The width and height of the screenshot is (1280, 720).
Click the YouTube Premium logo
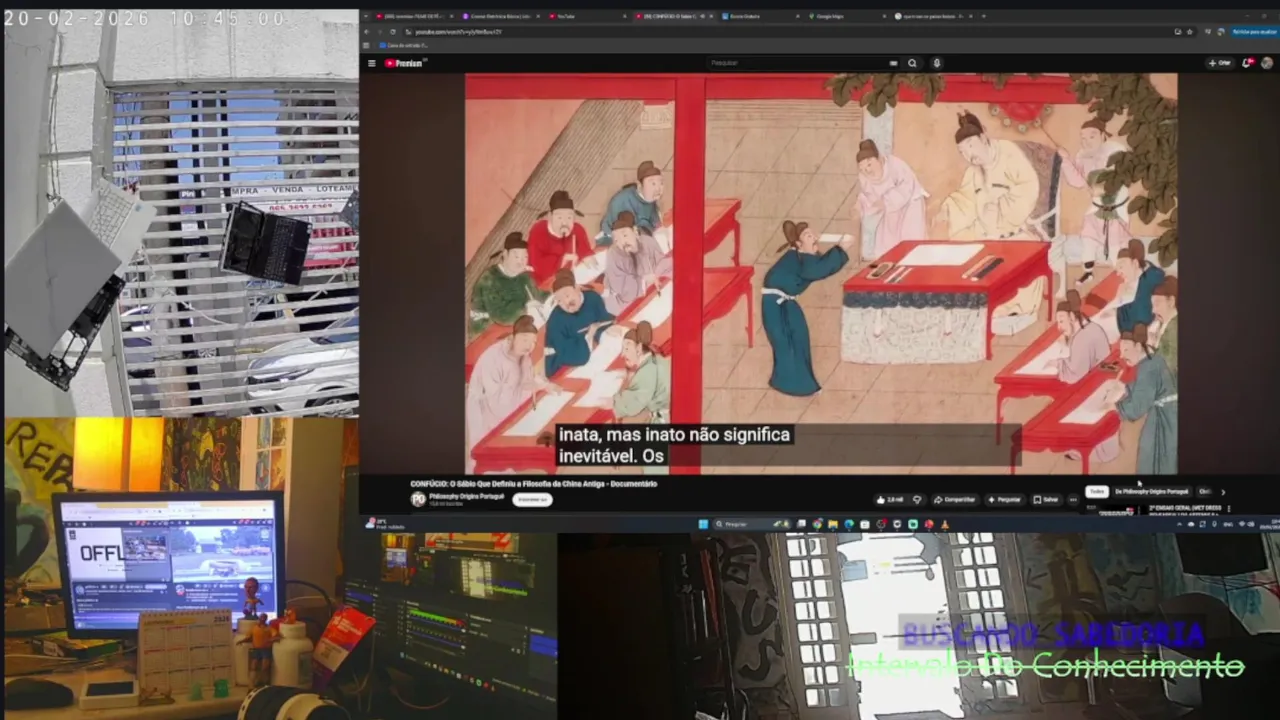405,63
